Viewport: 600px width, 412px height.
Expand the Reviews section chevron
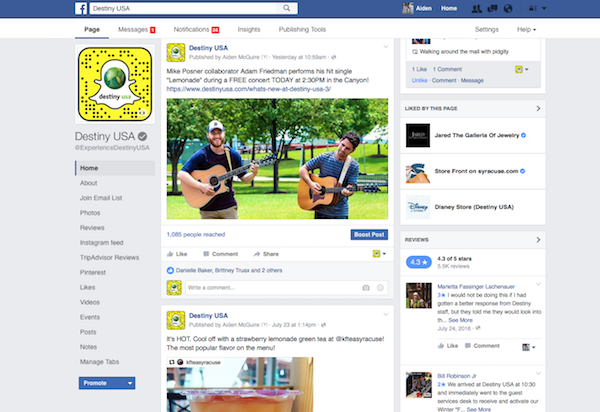[539, 240]
